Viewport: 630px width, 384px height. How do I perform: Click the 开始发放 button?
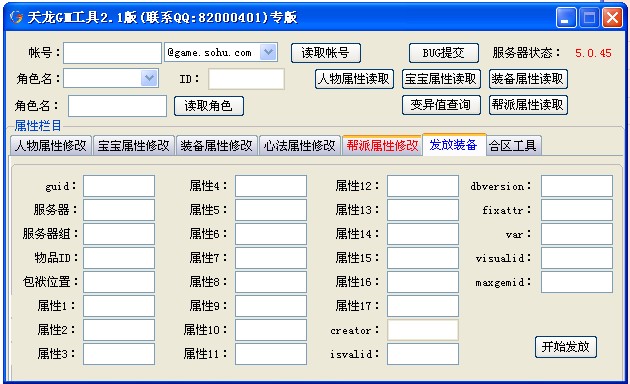click(x=565, y=347)
